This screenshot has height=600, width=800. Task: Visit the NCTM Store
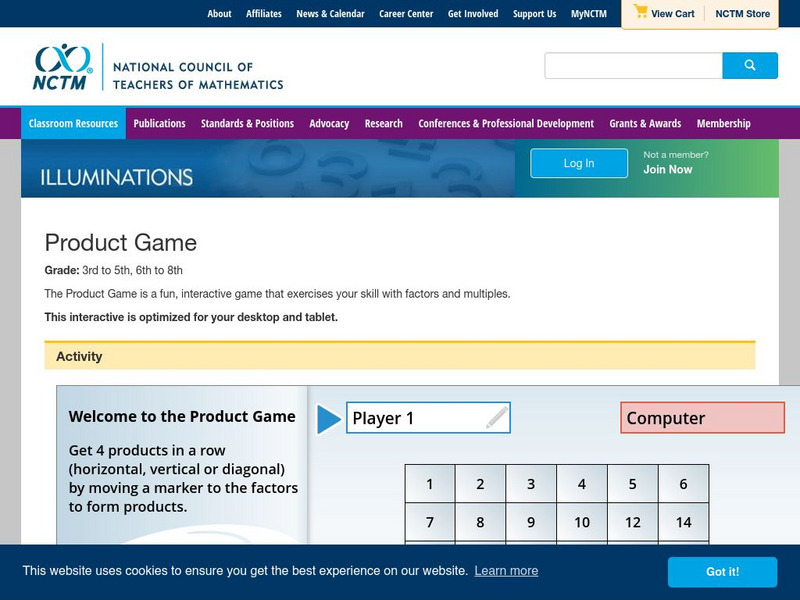(x=742, y=14)
